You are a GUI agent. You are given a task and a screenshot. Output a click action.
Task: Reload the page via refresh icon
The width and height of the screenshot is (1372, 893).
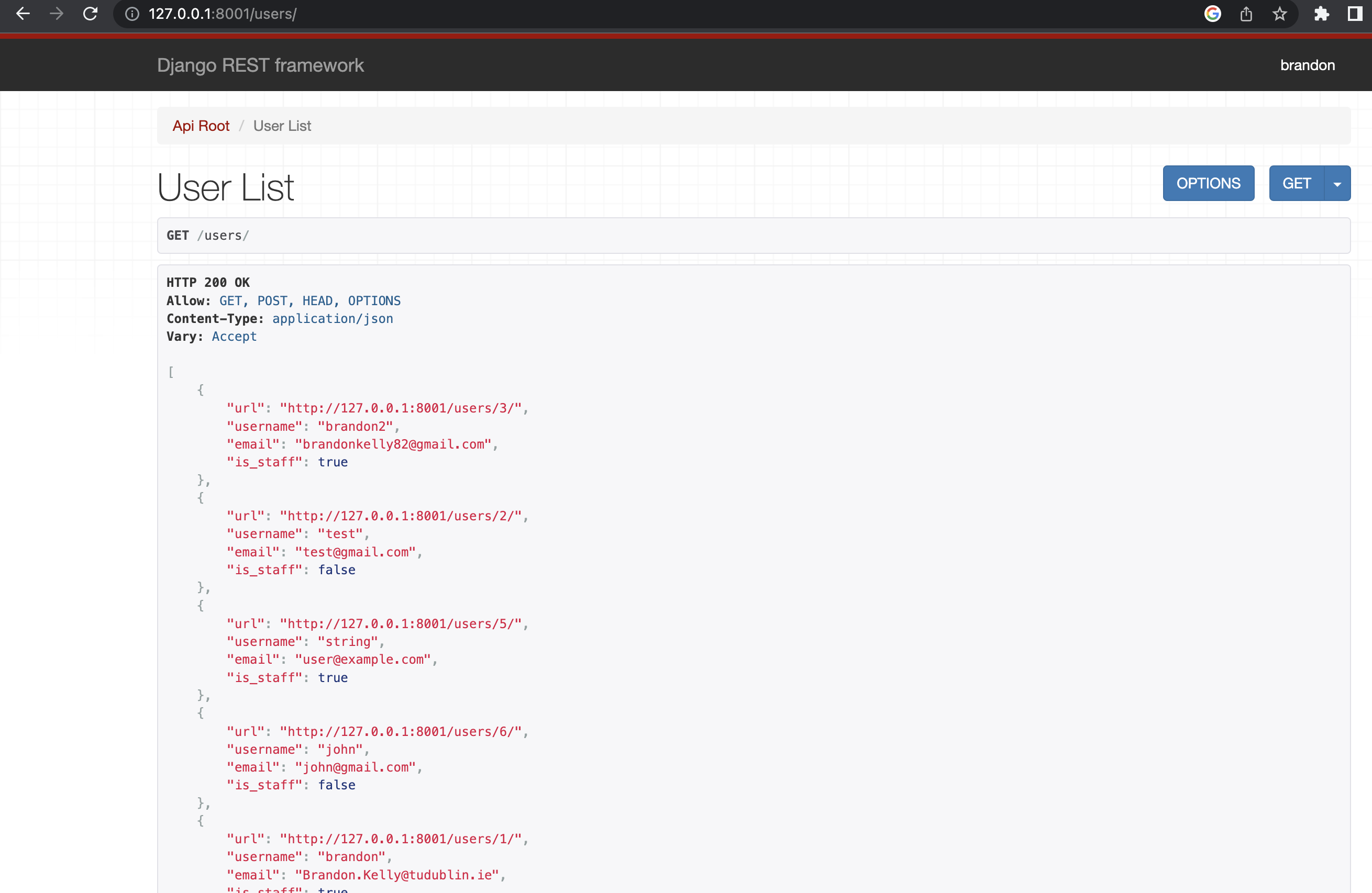(91, 14)
